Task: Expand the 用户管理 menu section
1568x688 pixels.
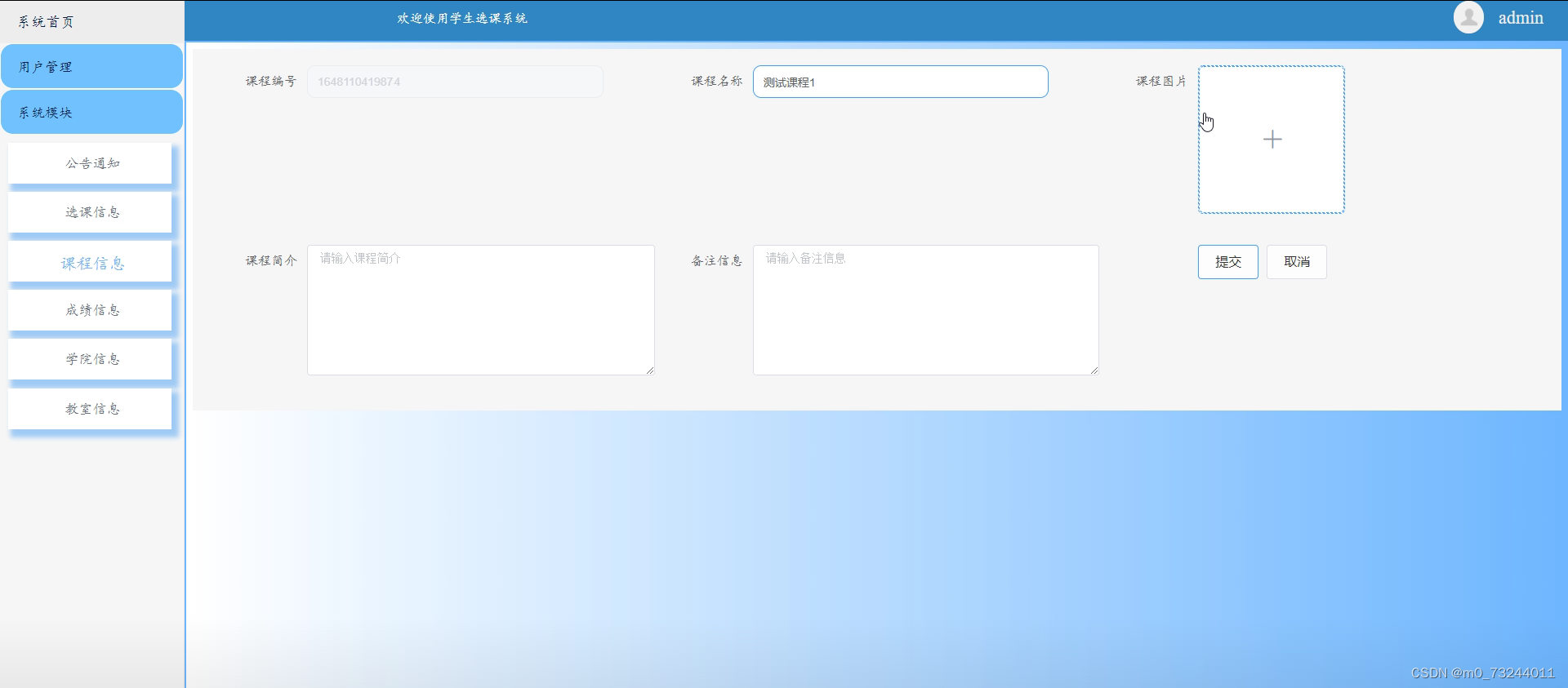Action: (91, 66)
